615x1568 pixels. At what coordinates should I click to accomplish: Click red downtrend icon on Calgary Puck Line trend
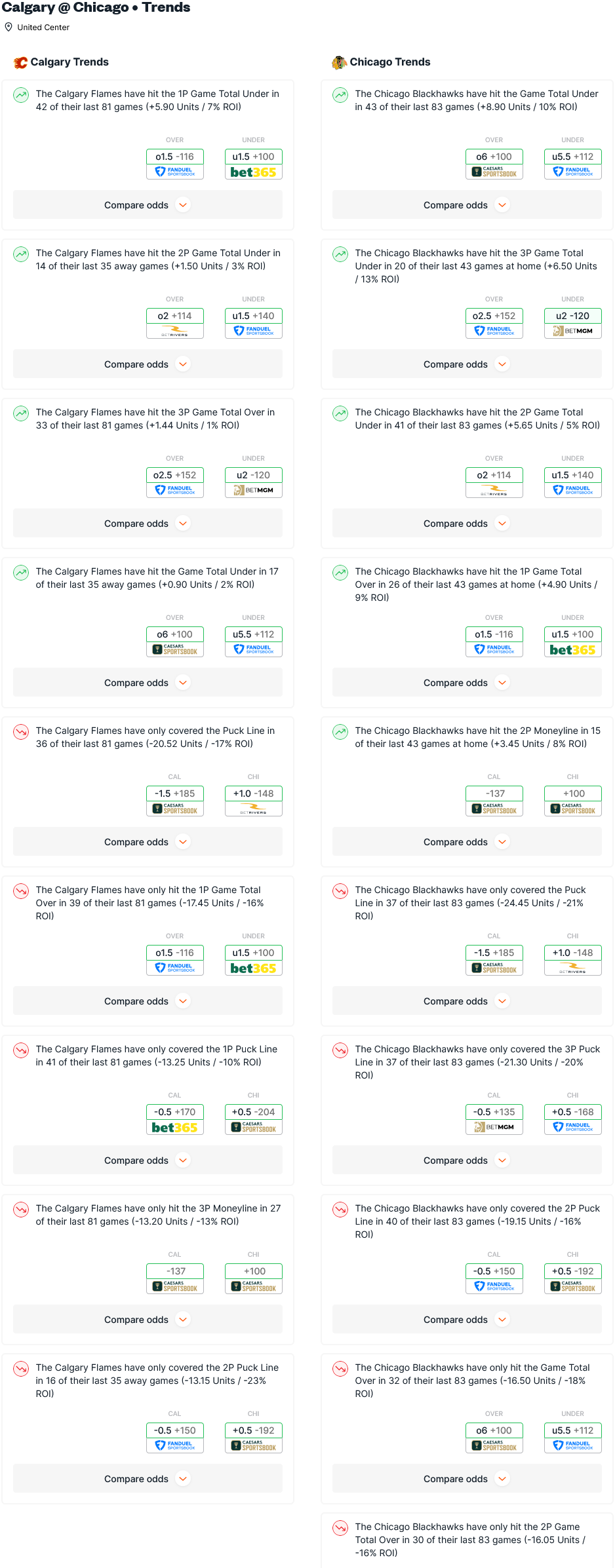(x=21, y=731)
